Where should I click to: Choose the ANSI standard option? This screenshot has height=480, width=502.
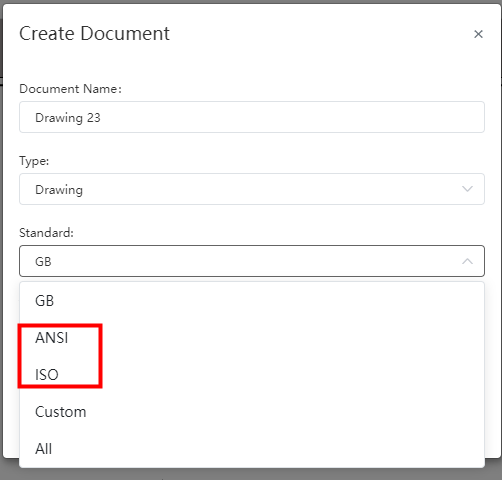tap(252, 338)
